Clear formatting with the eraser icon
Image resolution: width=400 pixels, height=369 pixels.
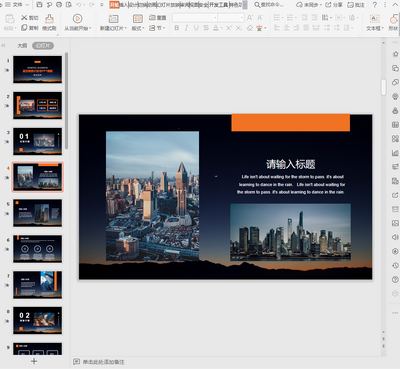250,28
